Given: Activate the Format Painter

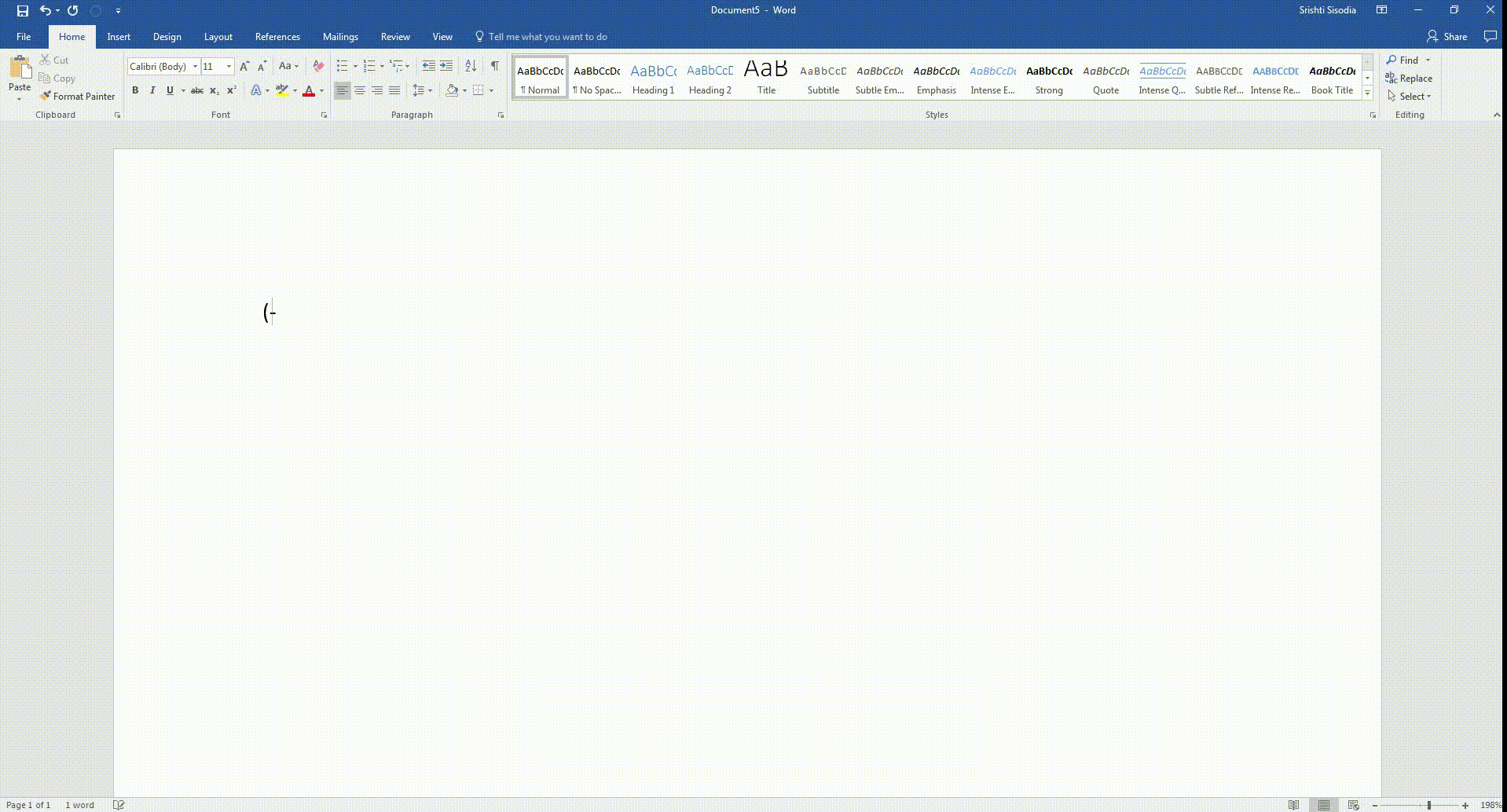Looking at the screenshot, I should coord(77,97).
